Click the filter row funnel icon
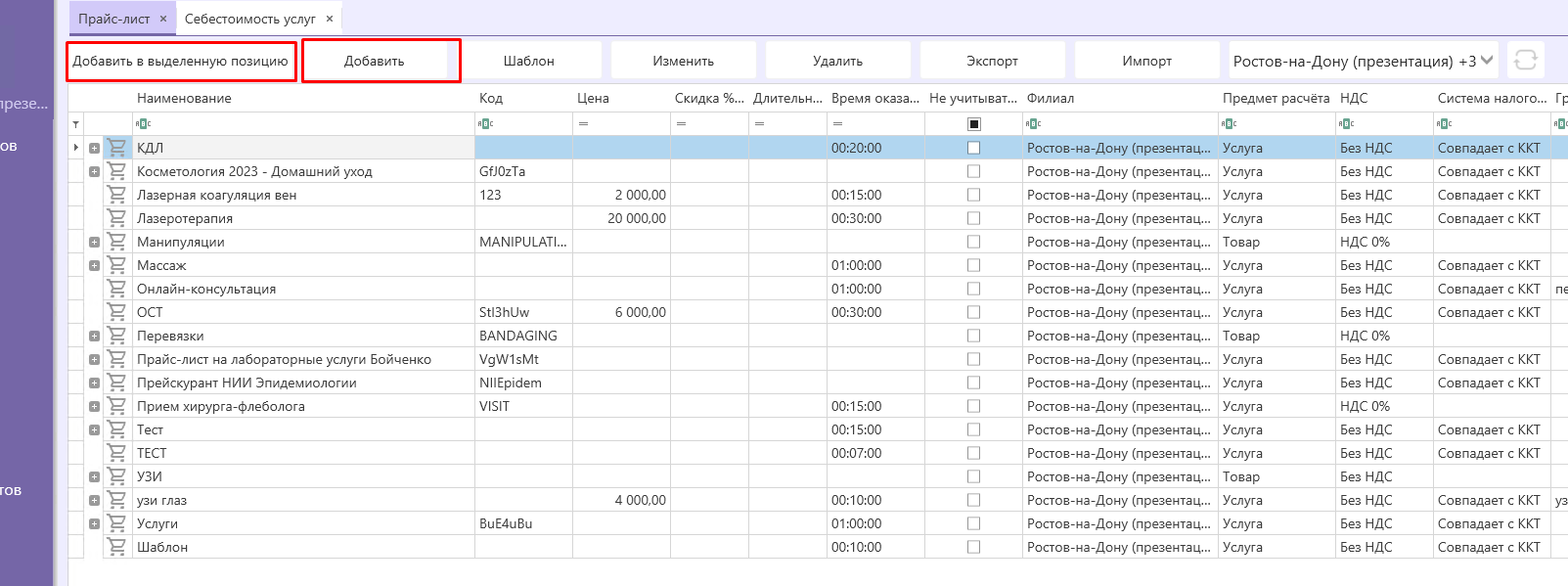Viewport: 1568px width, 586px height. click(75, 124)
